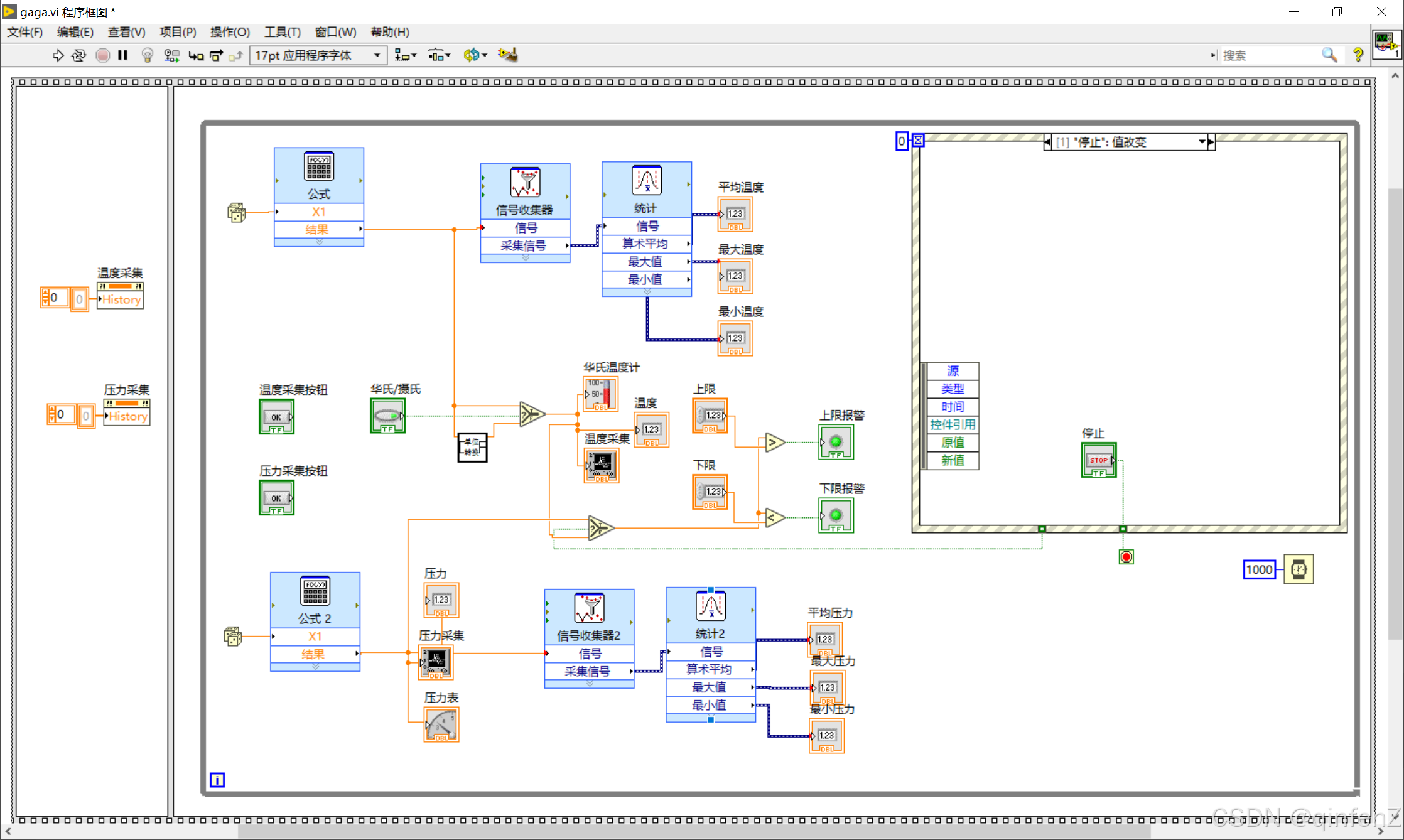Click the 新值 event data node item
Viewport: 1404px width, 840px height.
tap(953, 460)
